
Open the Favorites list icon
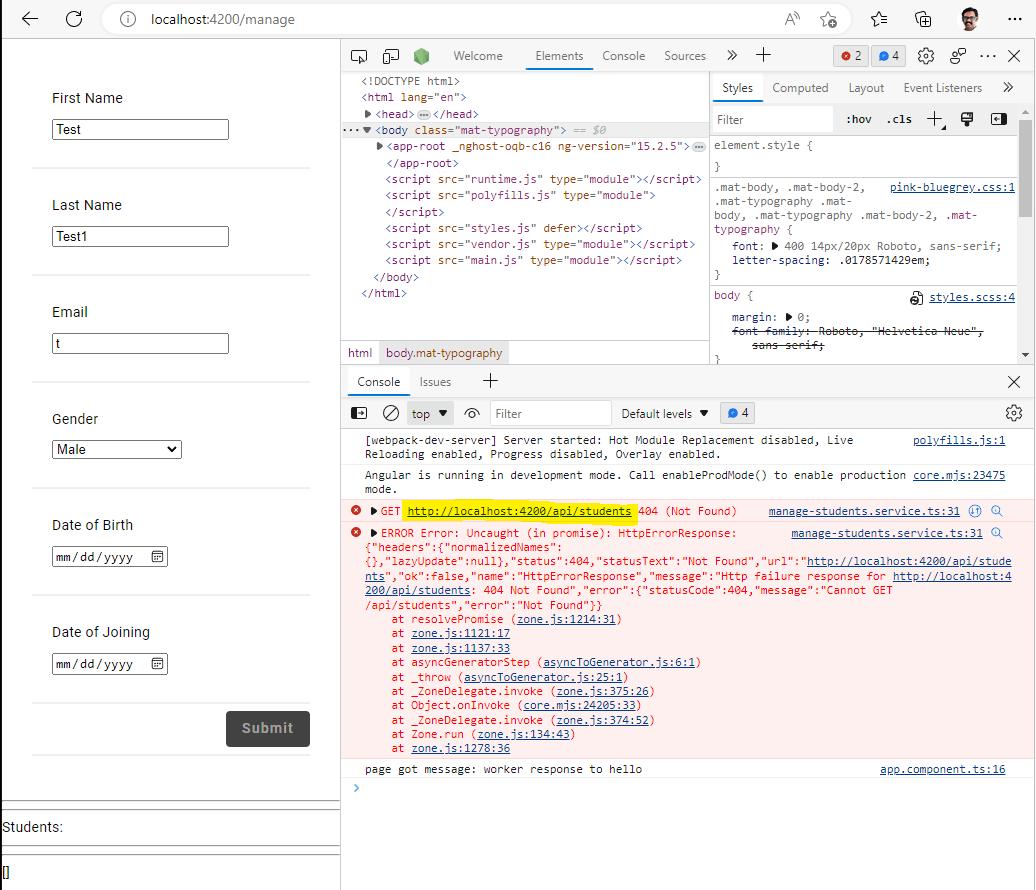[x=879, y=19]
